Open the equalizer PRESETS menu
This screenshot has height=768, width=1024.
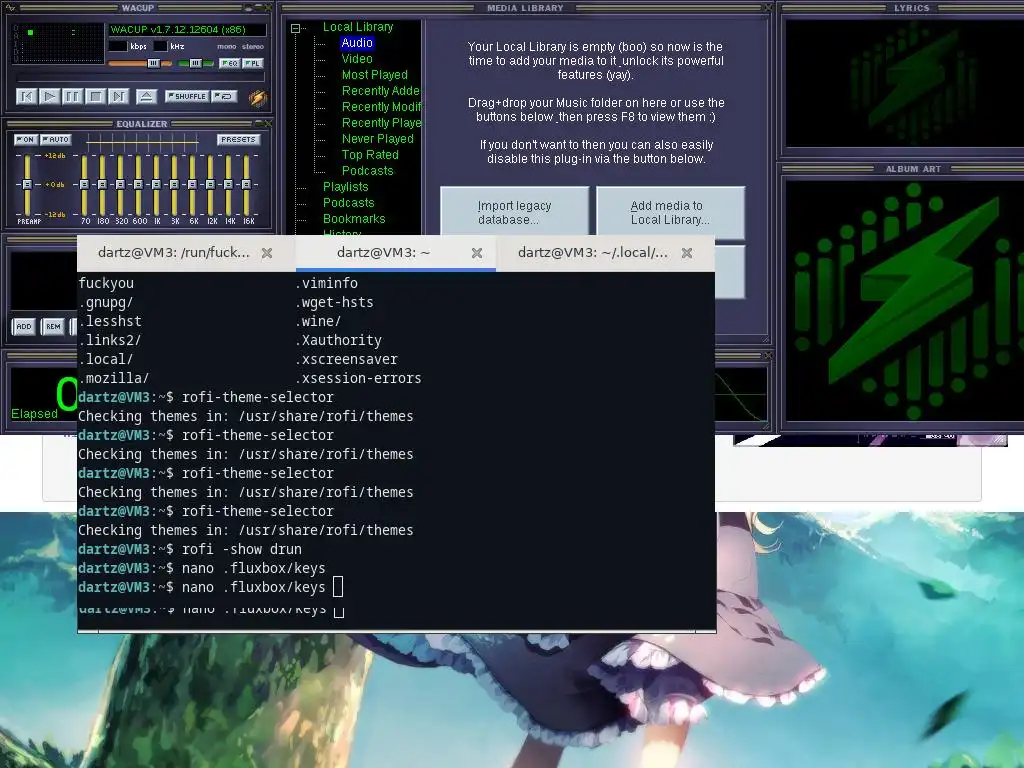[x=238, y=140]
